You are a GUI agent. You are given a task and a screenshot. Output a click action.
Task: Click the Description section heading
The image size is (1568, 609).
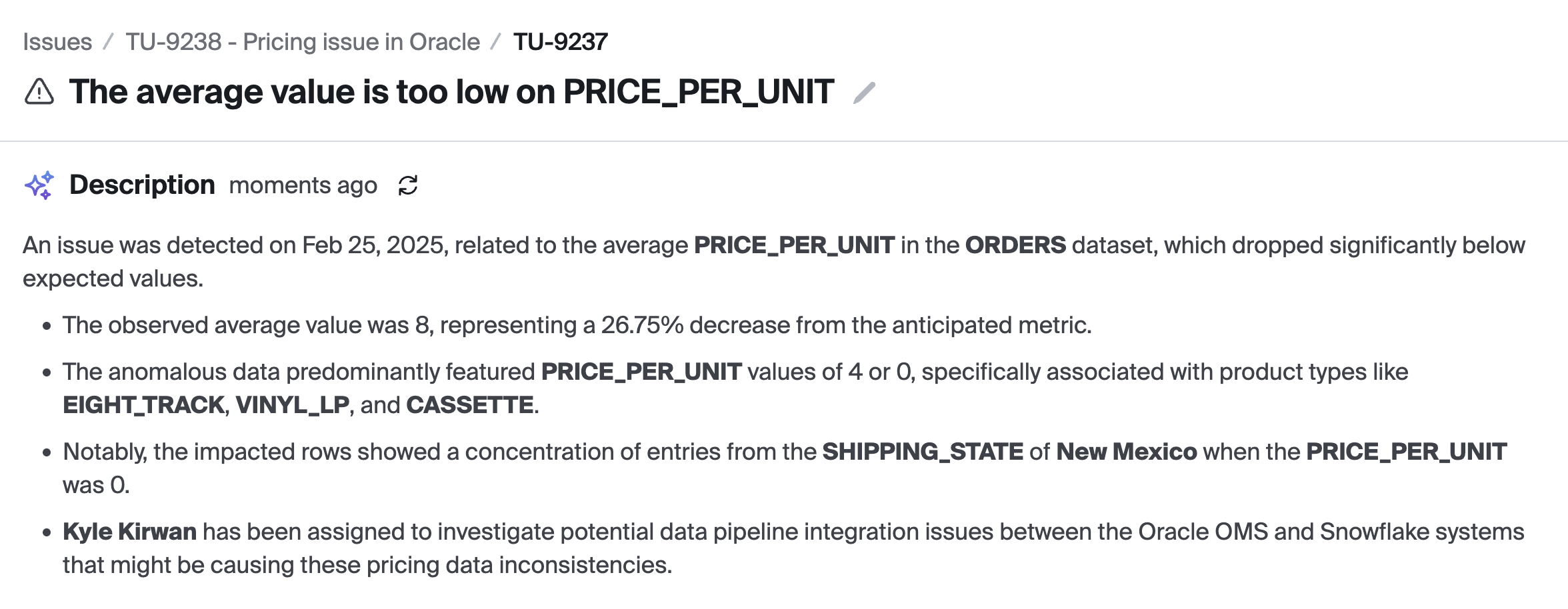tap(142, 185)
